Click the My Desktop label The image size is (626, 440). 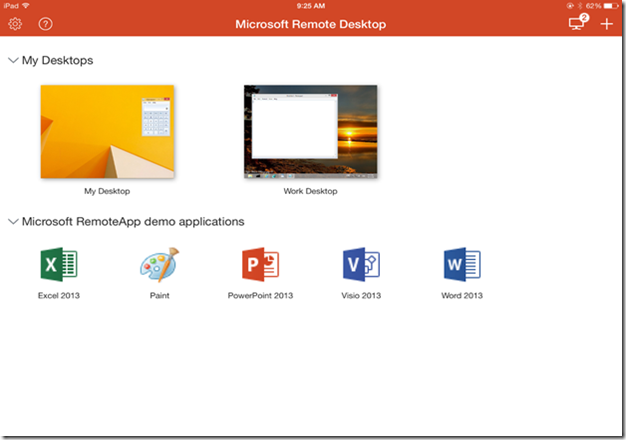[x=107, y=191]
